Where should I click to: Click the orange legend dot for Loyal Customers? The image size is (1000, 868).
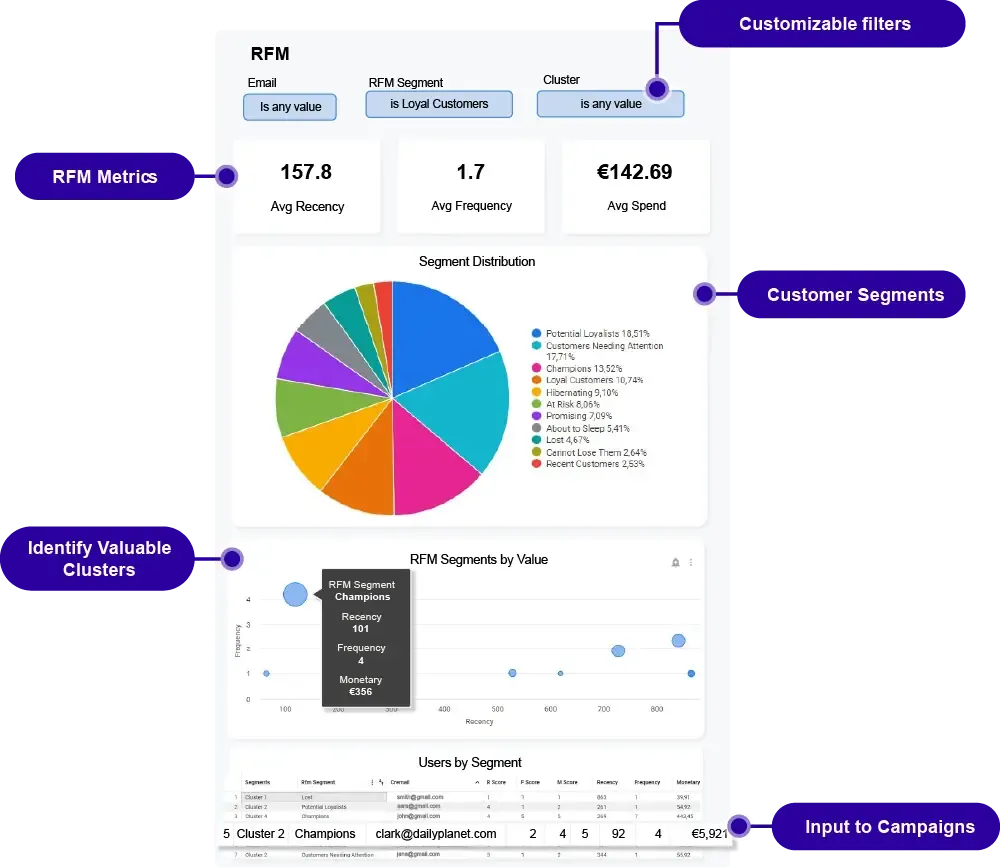pyautogui.click(x=536, y=379)
